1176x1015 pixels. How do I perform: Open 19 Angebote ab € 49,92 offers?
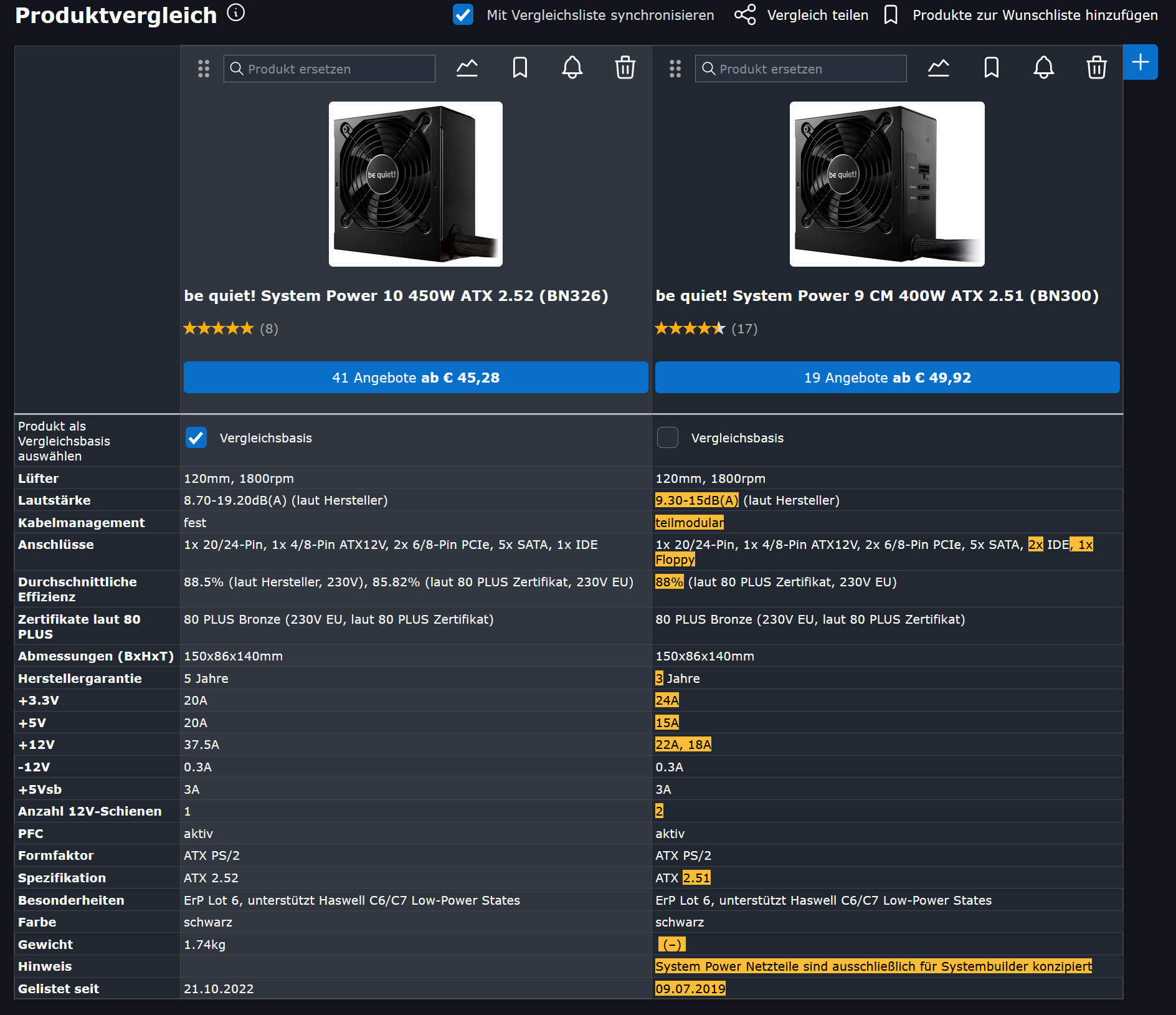(x=888, y=378)
